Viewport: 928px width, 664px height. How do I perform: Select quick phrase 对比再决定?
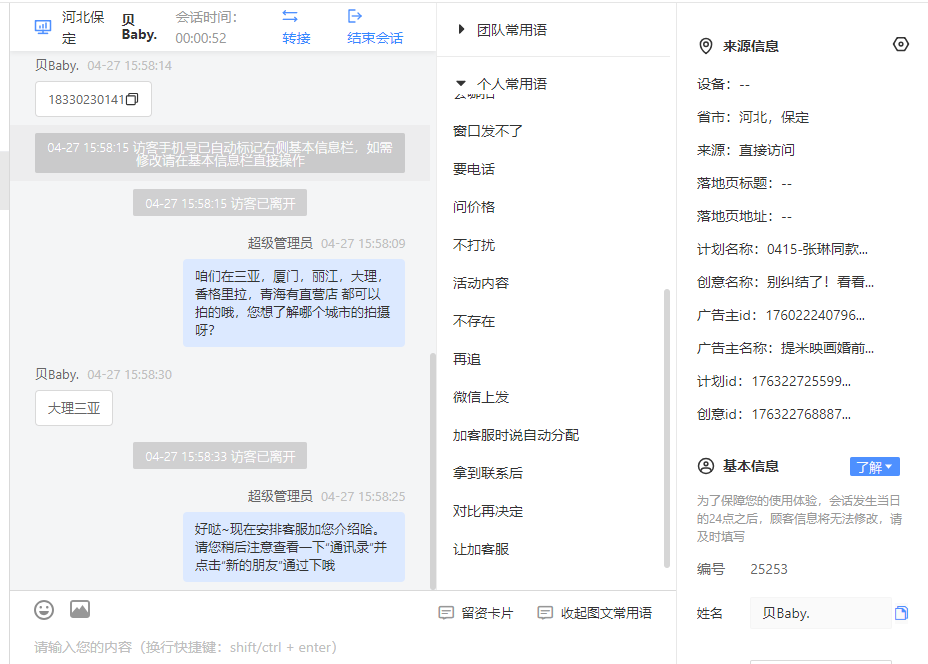(x=488, y=511)
